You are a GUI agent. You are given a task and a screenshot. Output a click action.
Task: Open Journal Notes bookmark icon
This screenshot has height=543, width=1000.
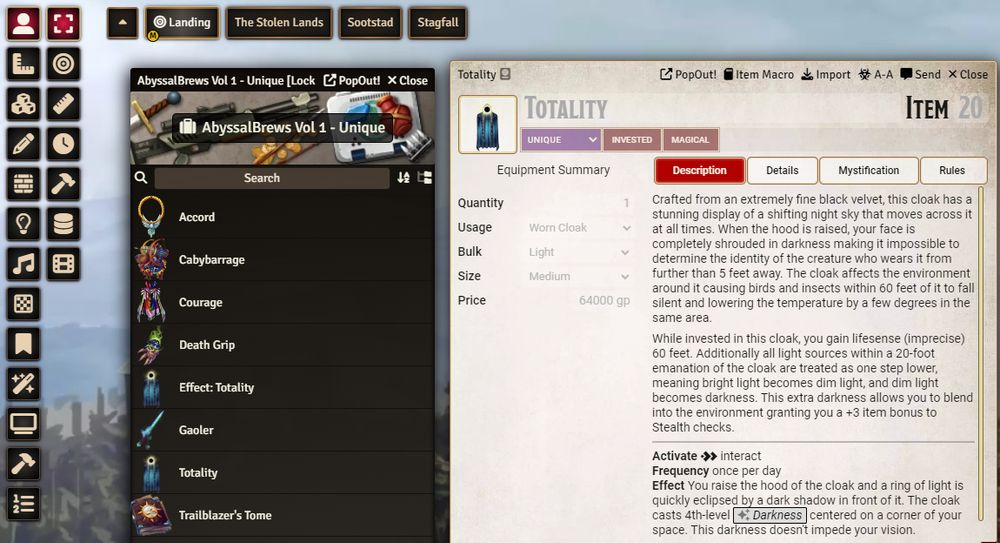24,344
